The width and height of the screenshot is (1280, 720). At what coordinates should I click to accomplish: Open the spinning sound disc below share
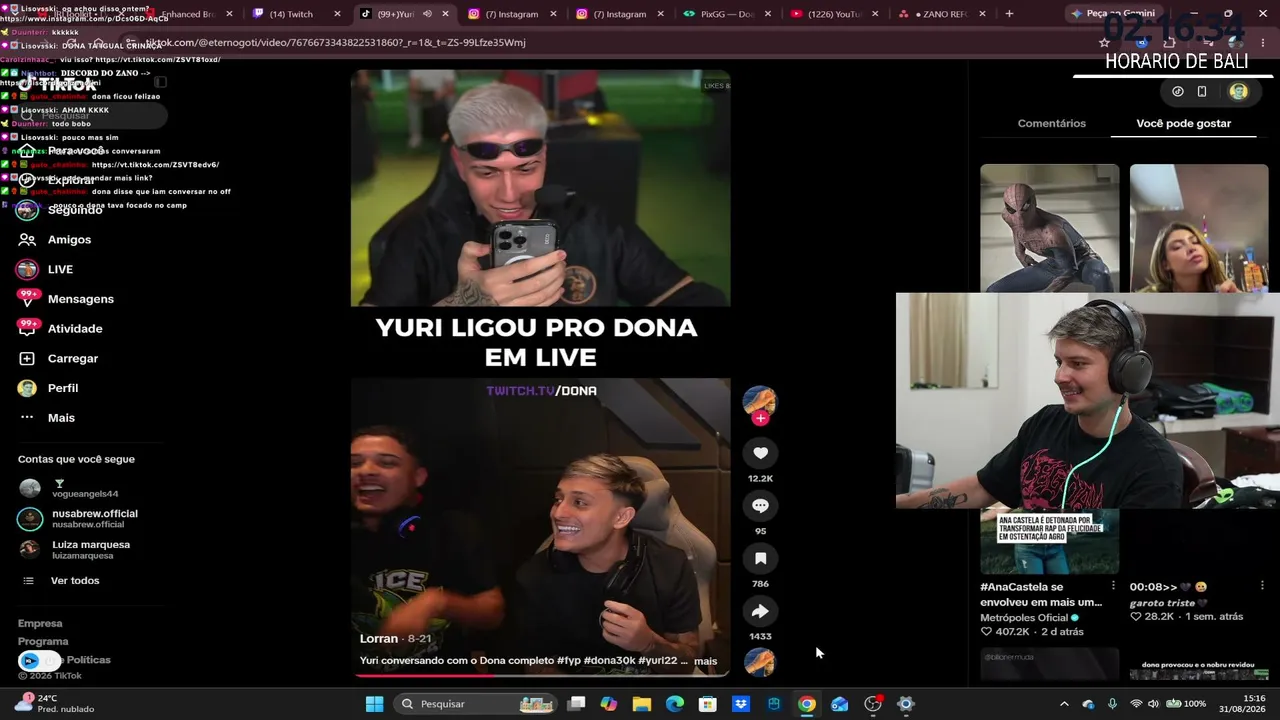[760, 662]
